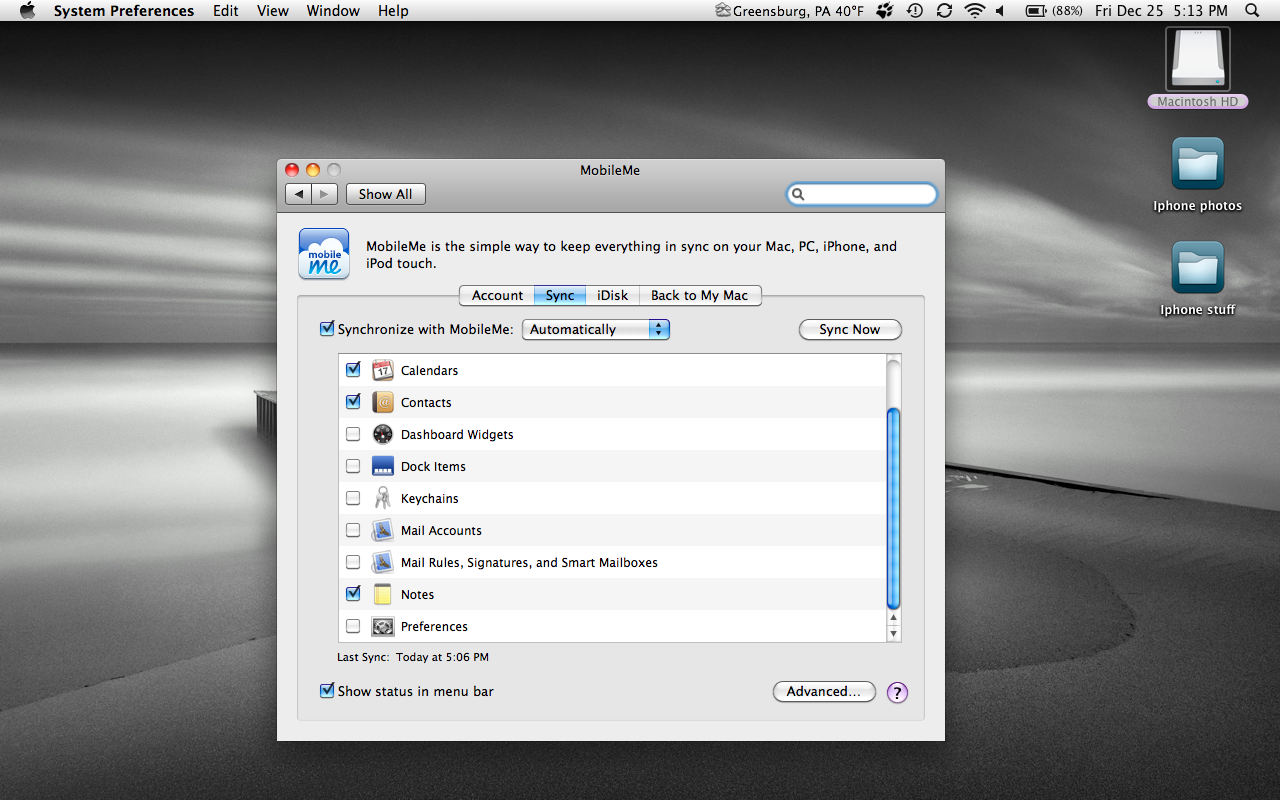The height and width of the screenshot is (800, 1280).
Task: Click the Preferences gear icon in list
Action: pos(383,626)
